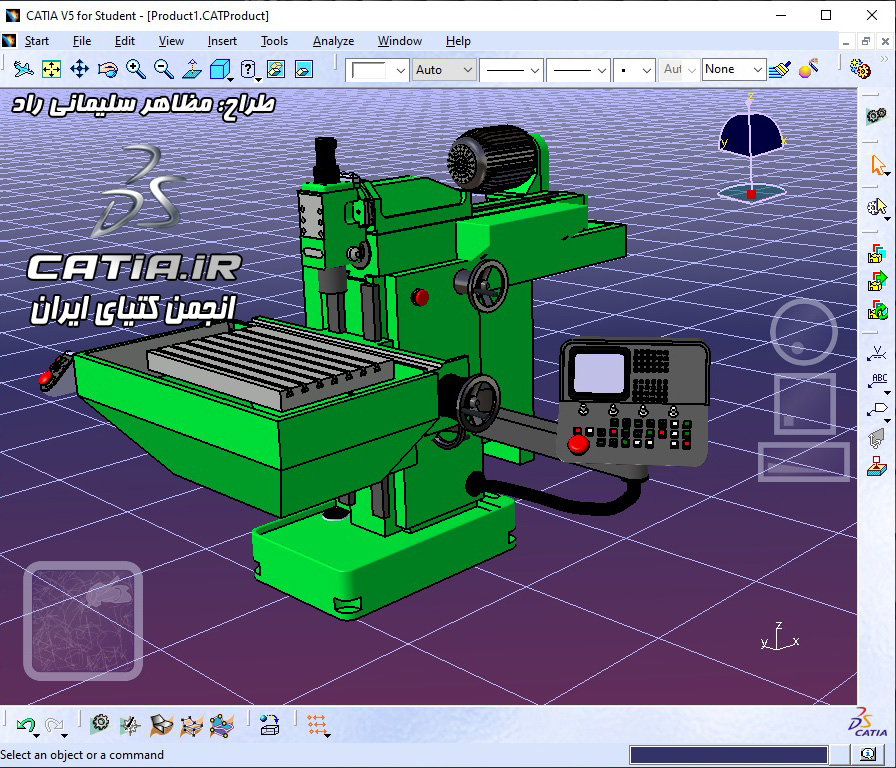The height and width of the screenshot is (768, 896).
Task: Open the Auto transparency dropdown
Action: [444, 70]
